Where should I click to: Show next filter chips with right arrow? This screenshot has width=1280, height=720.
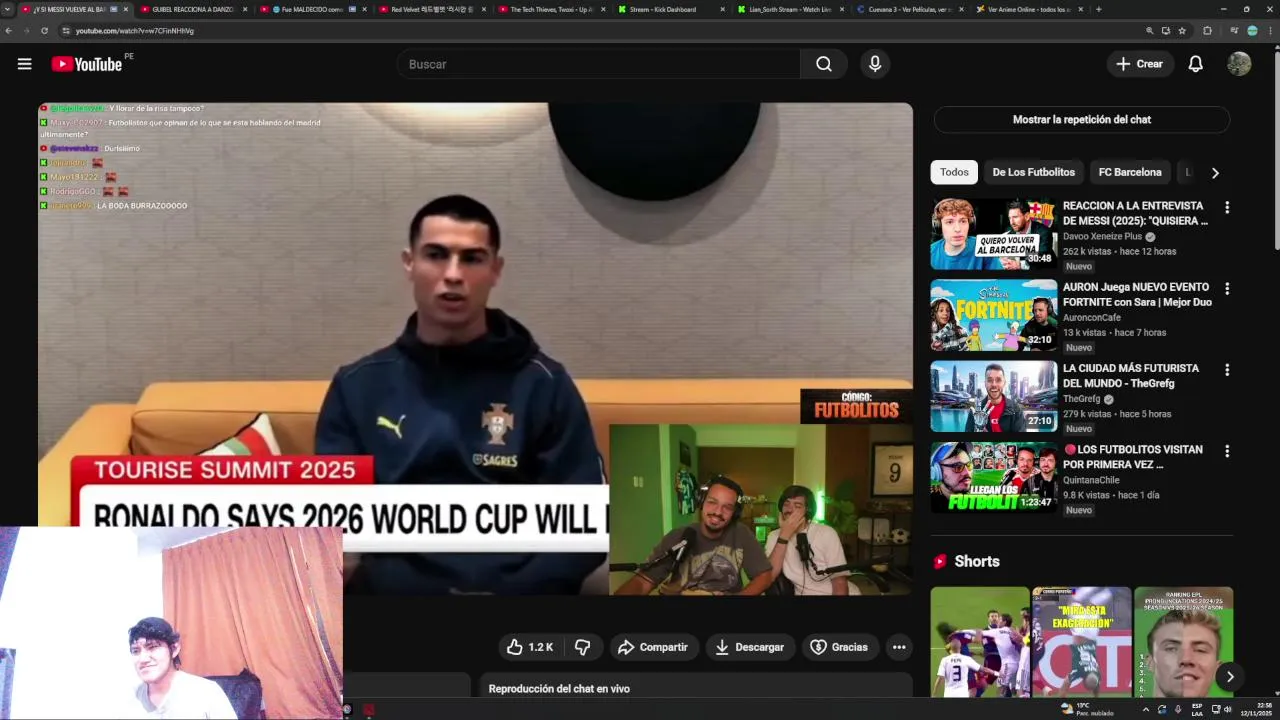(1215, 173)
